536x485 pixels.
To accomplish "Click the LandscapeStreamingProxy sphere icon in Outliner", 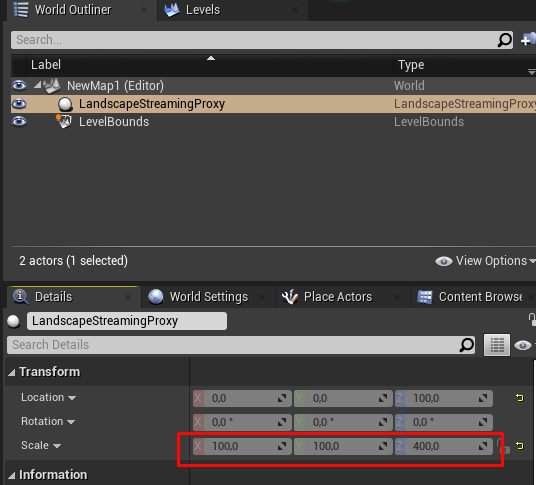I will click(65, 104).
